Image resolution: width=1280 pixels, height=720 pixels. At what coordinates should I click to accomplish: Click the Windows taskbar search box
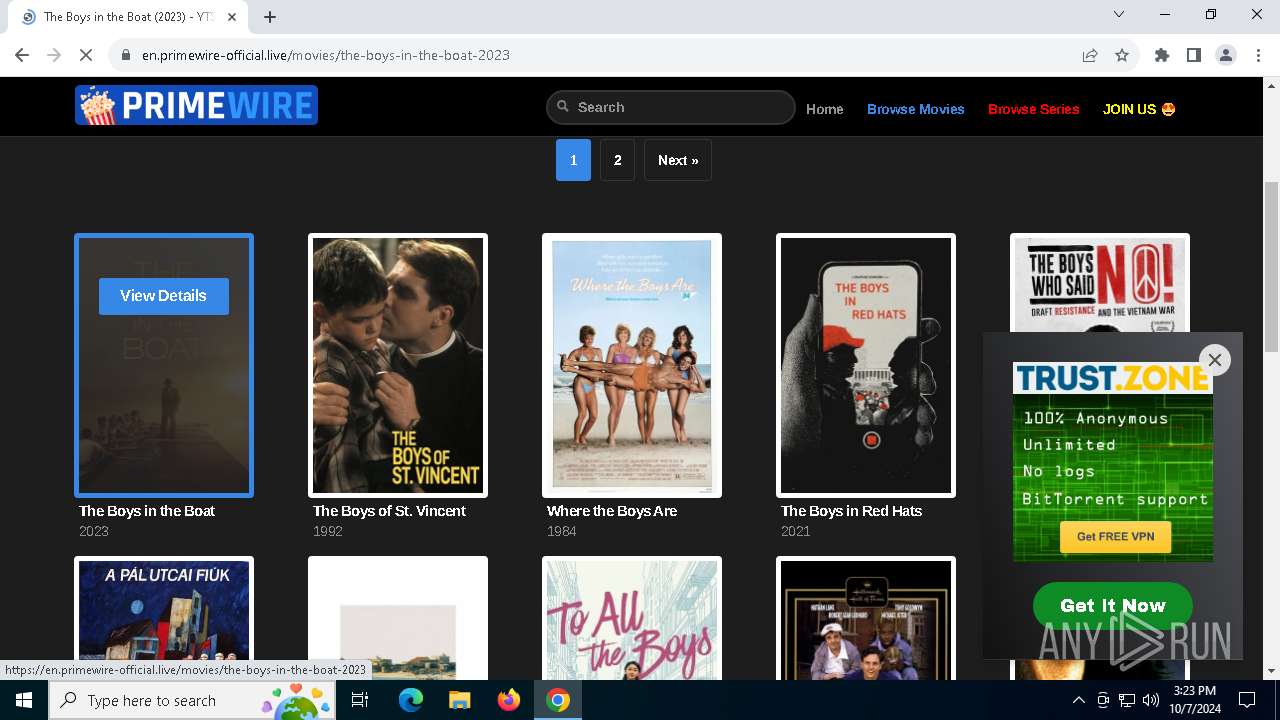[x=193, y=700]
